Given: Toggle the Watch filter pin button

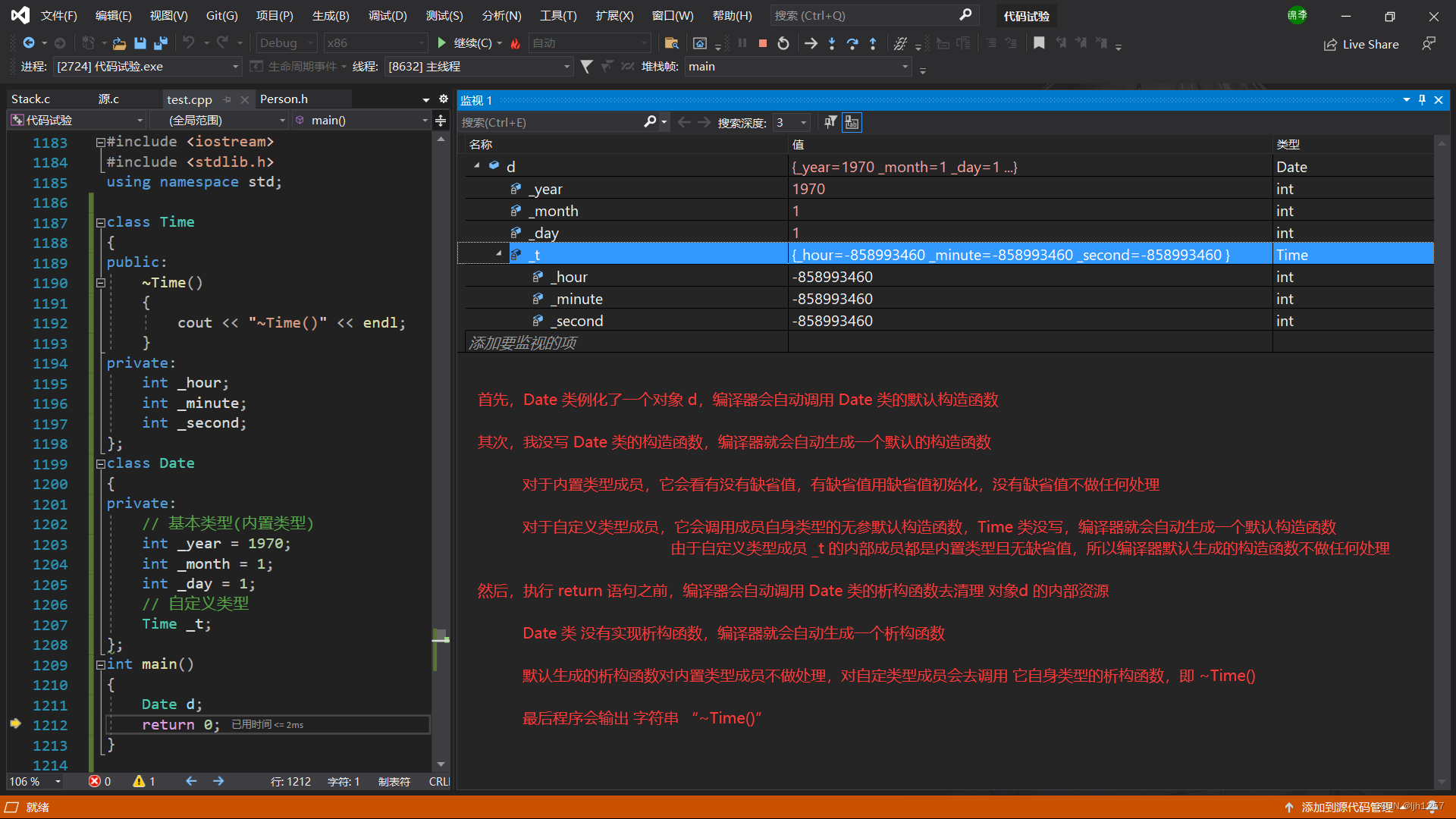Looking at the screenshot, I should [831, 122].
